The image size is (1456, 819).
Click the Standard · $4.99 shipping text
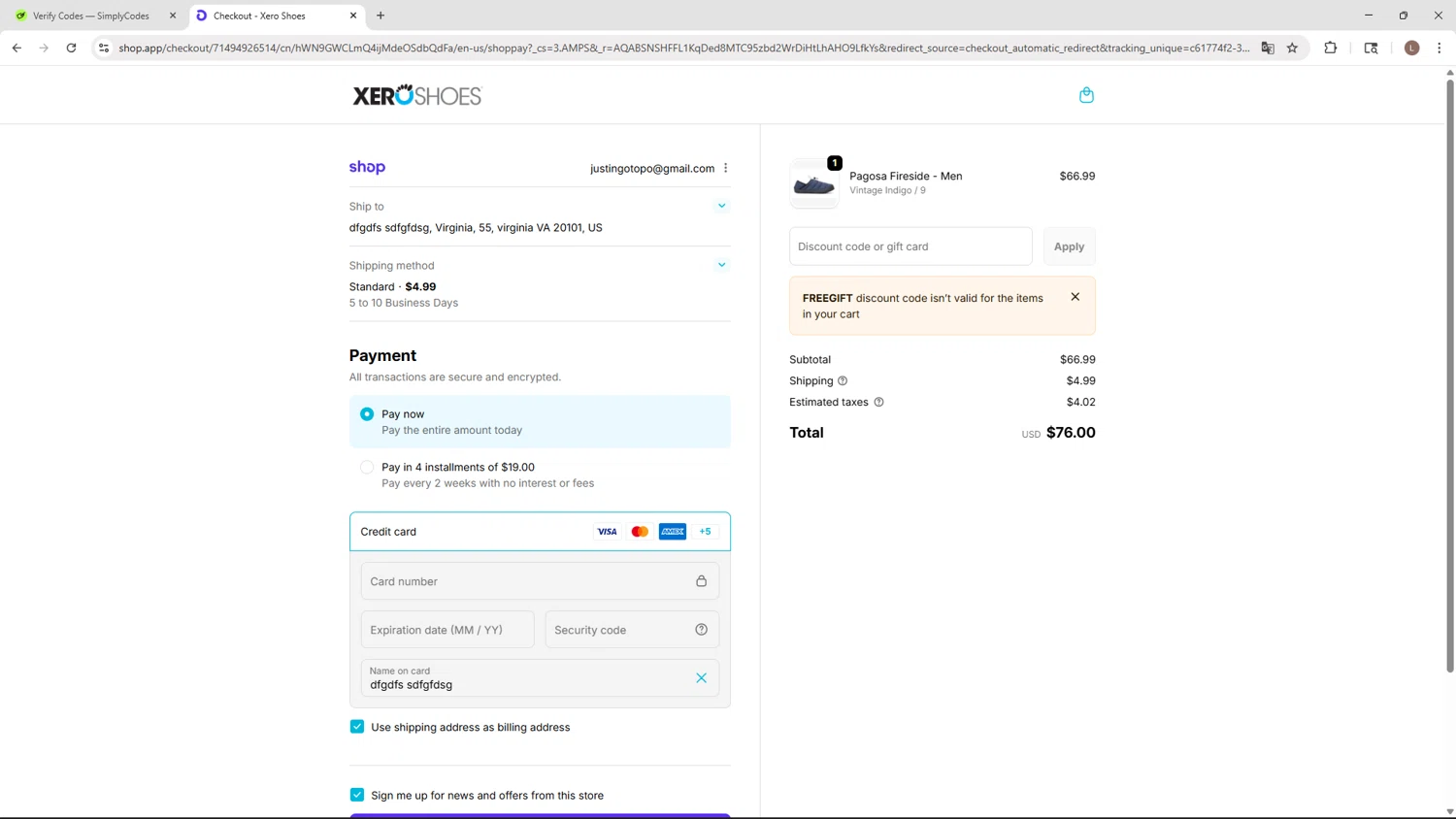click(x=392, y=286)
